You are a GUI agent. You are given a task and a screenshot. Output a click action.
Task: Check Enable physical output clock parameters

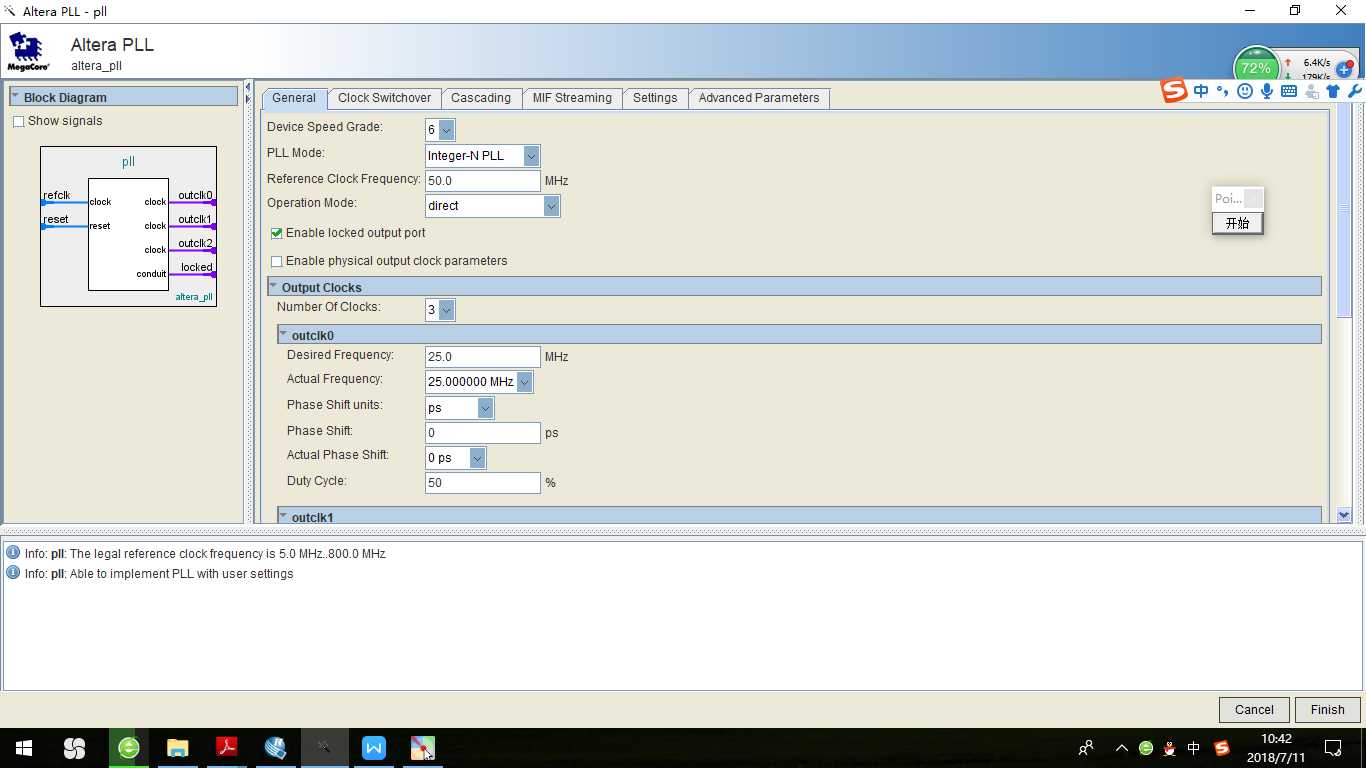277,262
